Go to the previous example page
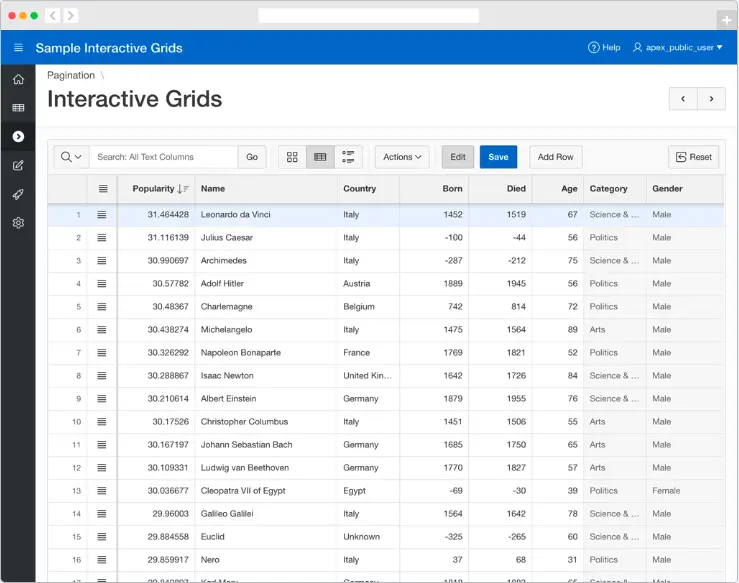Image resolution: width=739 pixels, height=583 pixels. coord(683,99)
